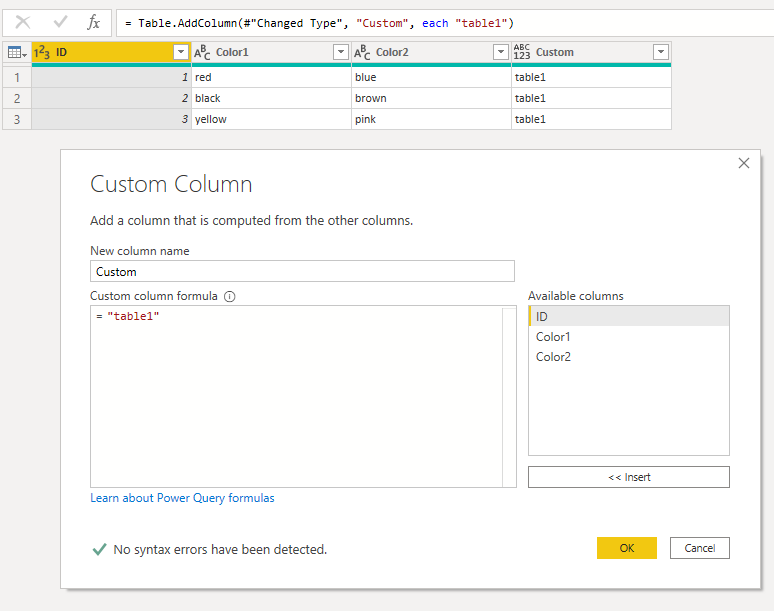The width and height of the screenshot is (774, 611).
Task: Open the table menu icon at grid corner
Action: click(17, 52)
